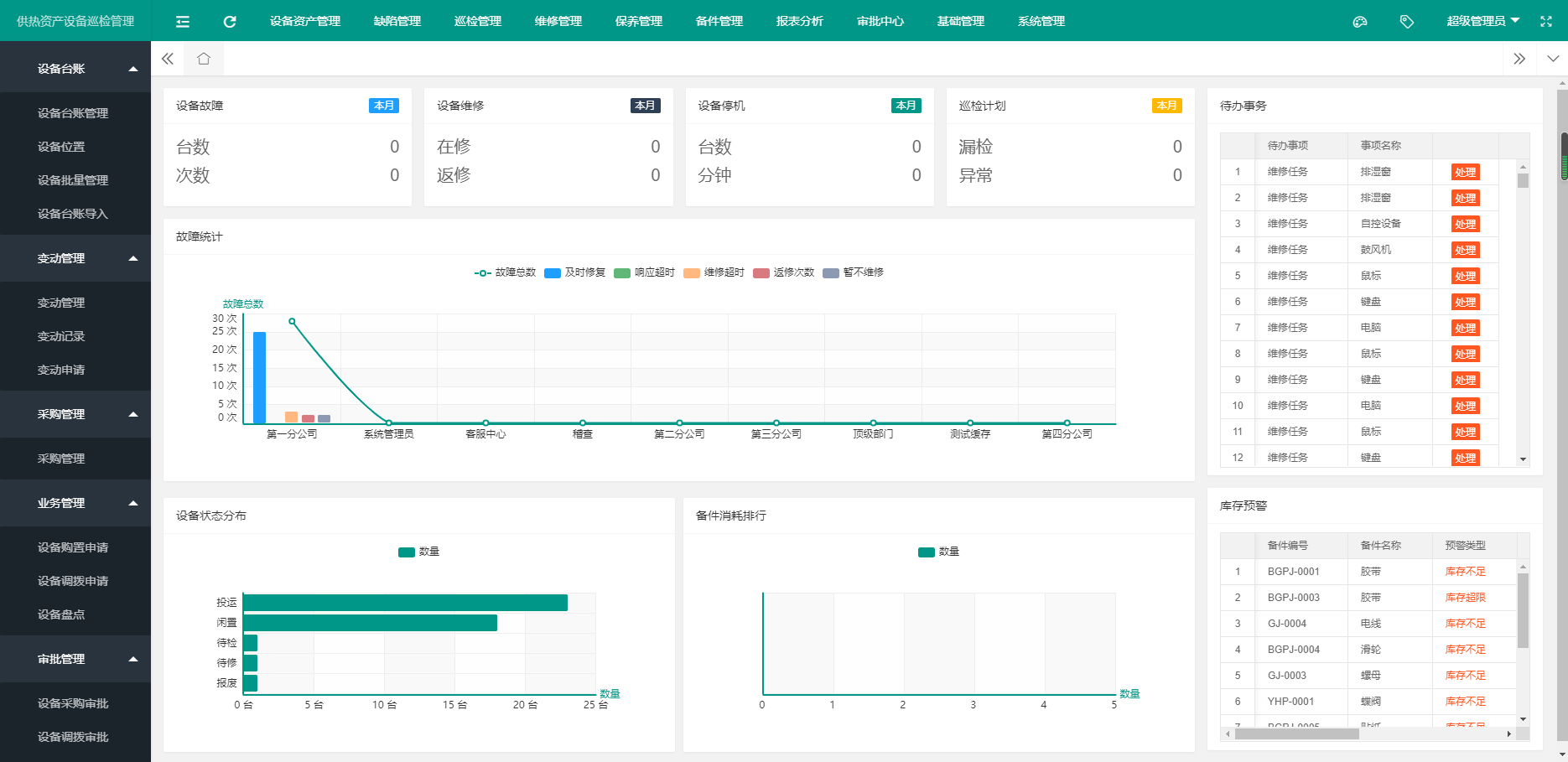The height and width of the screenshot is (762, 1568).
Task: Toggle 暂不维修 legend swatch
Action: coord(831,272)
